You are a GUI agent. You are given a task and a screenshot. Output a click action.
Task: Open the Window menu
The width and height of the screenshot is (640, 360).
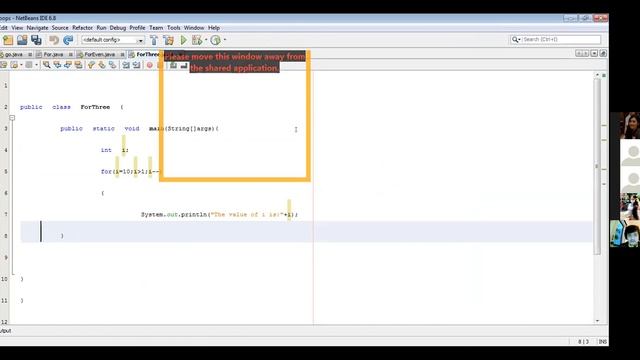coord(194,28)
